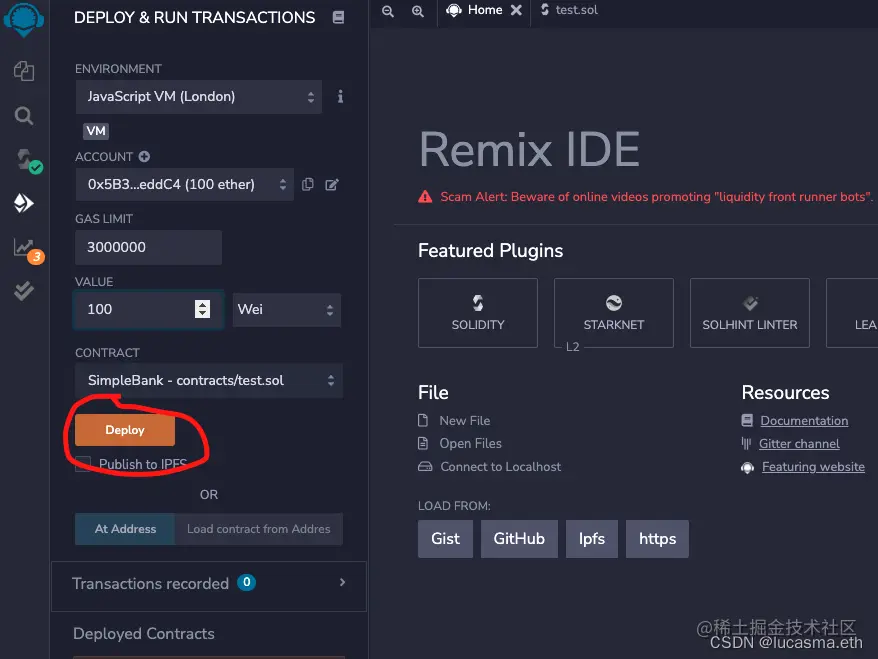The width and height of the screenshot is (878, 659).
Task: Click the Gas Limit input field
Action: click(148, 247)
